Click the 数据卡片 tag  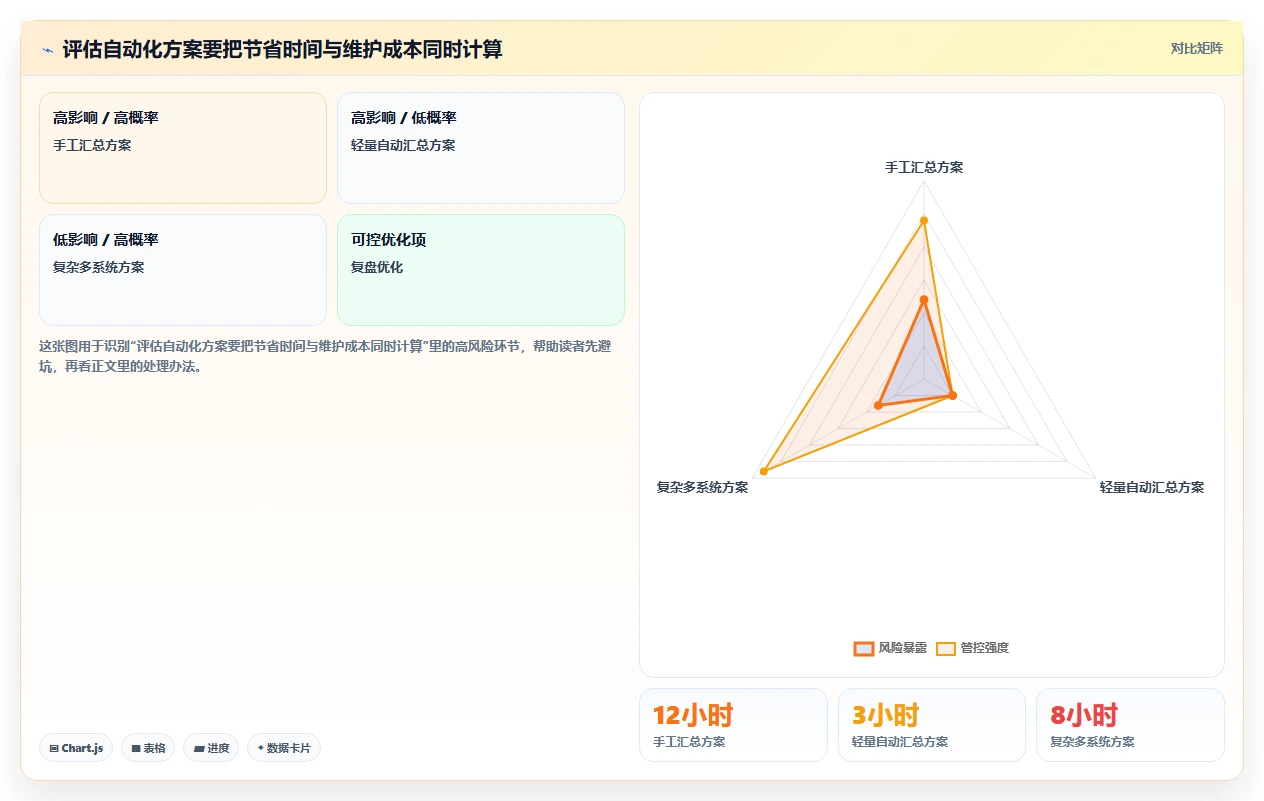284,748
